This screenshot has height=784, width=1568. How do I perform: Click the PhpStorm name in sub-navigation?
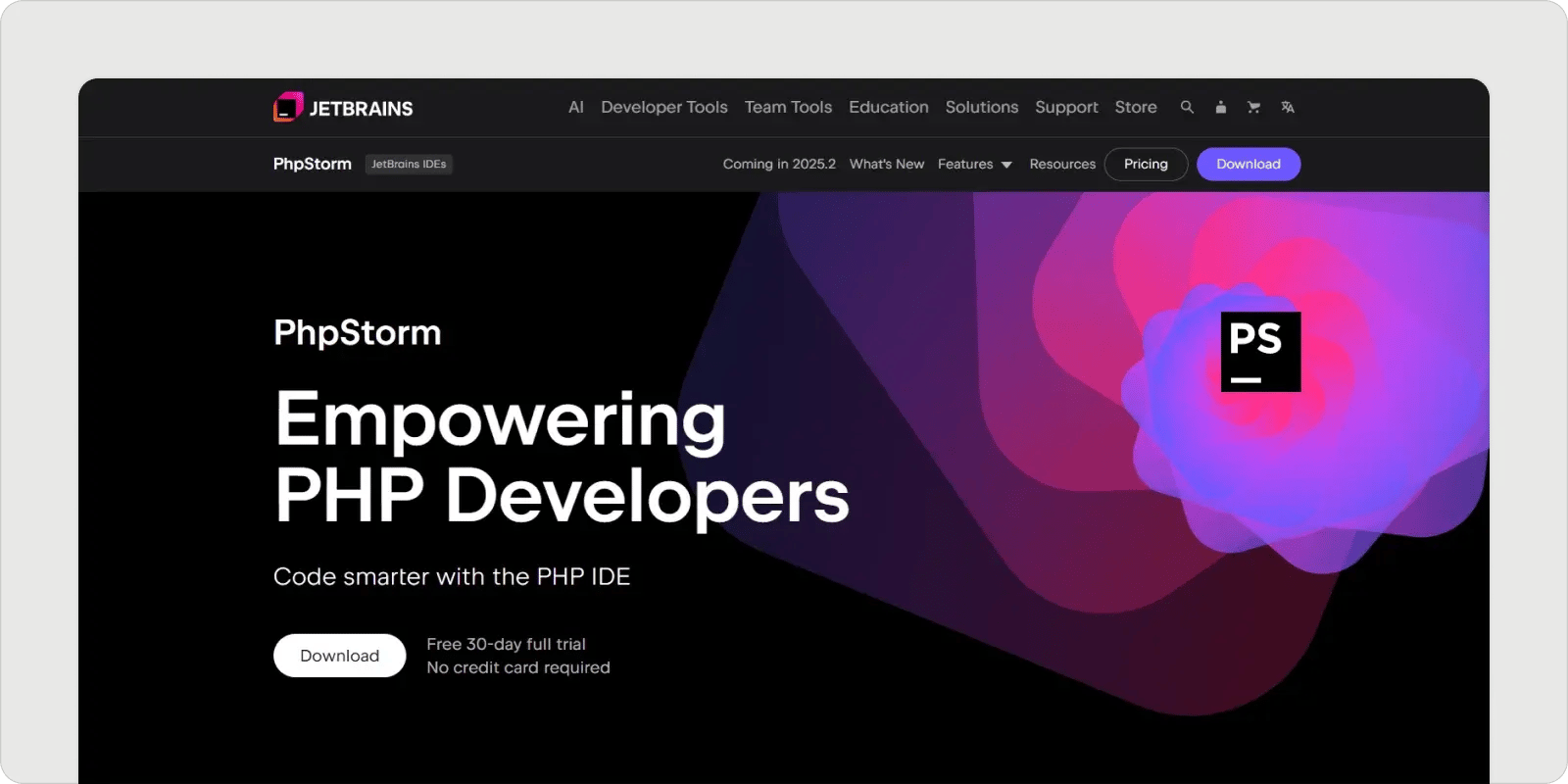click(313, 164)
